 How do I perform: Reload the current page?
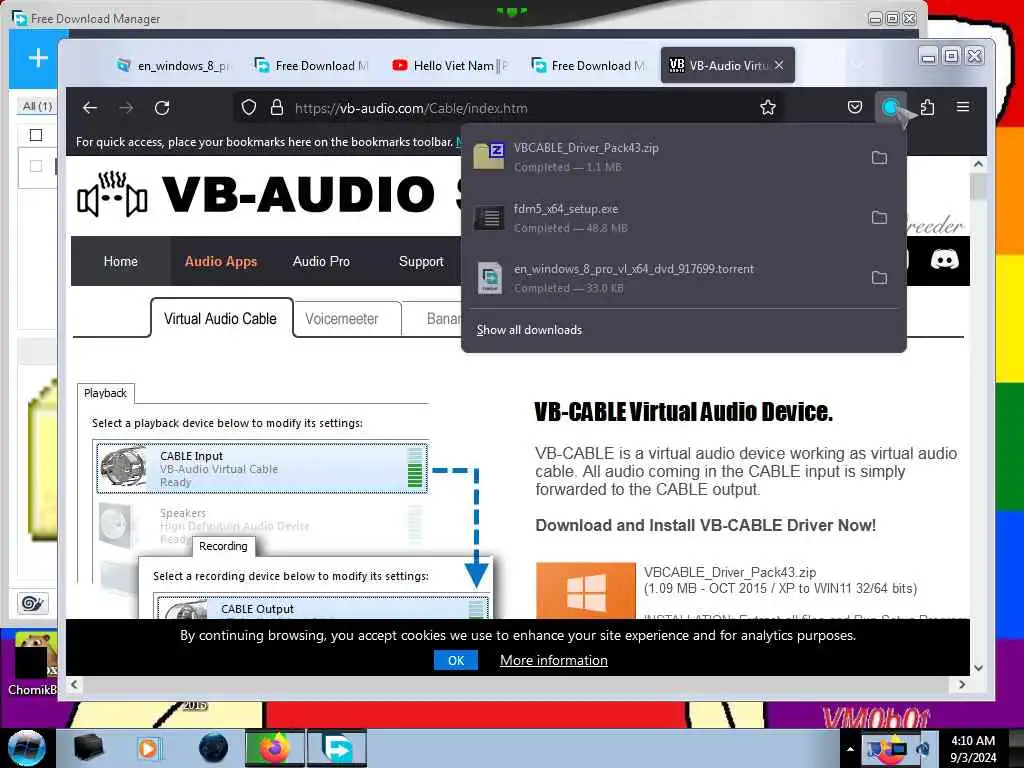[x=162, y=108]
